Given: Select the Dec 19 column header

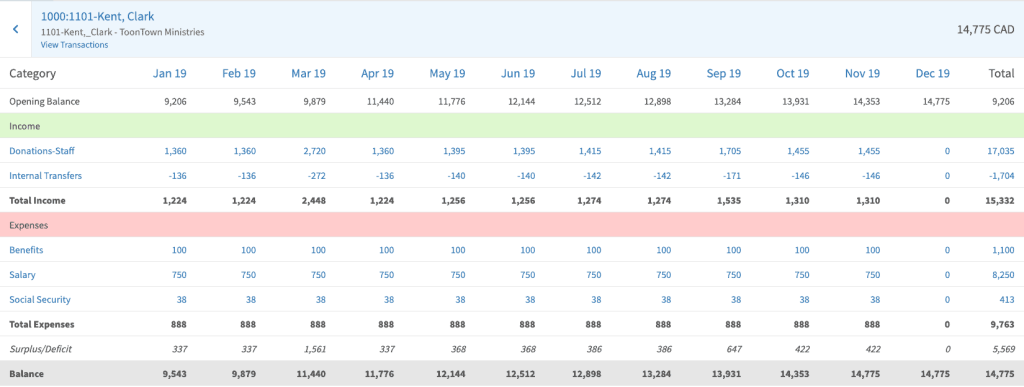Looking at the screenshot, I should click(933, 74).
